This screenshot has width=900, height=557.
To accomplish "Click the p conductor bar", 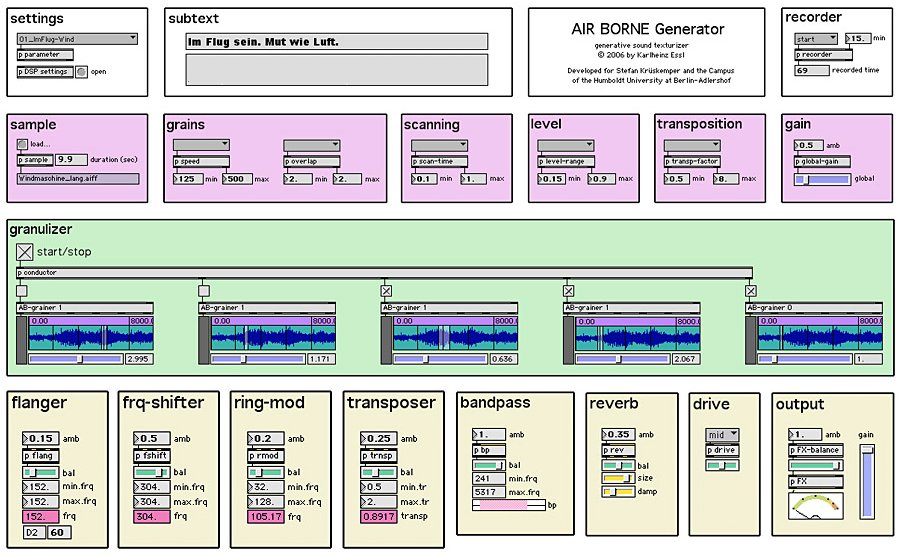I will click(384, 272).
